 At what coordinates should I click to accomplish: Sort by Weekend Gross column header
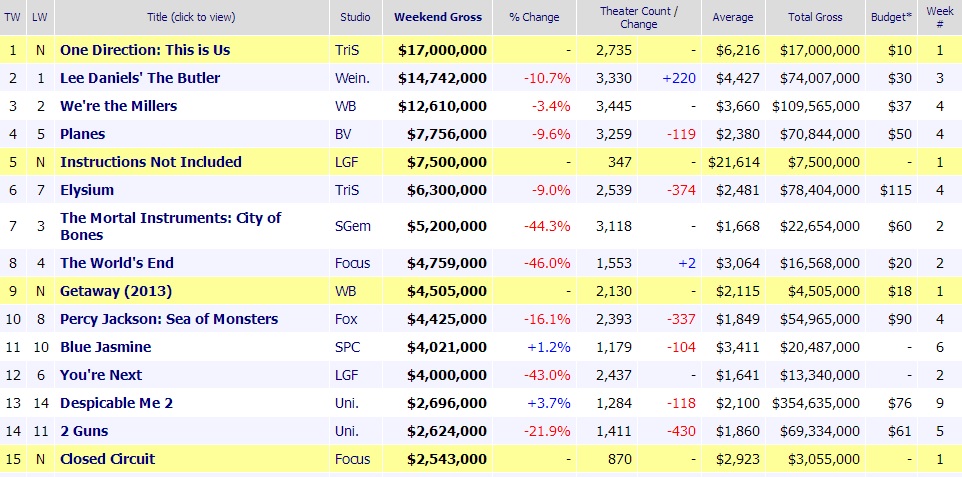tap(438, 17)
